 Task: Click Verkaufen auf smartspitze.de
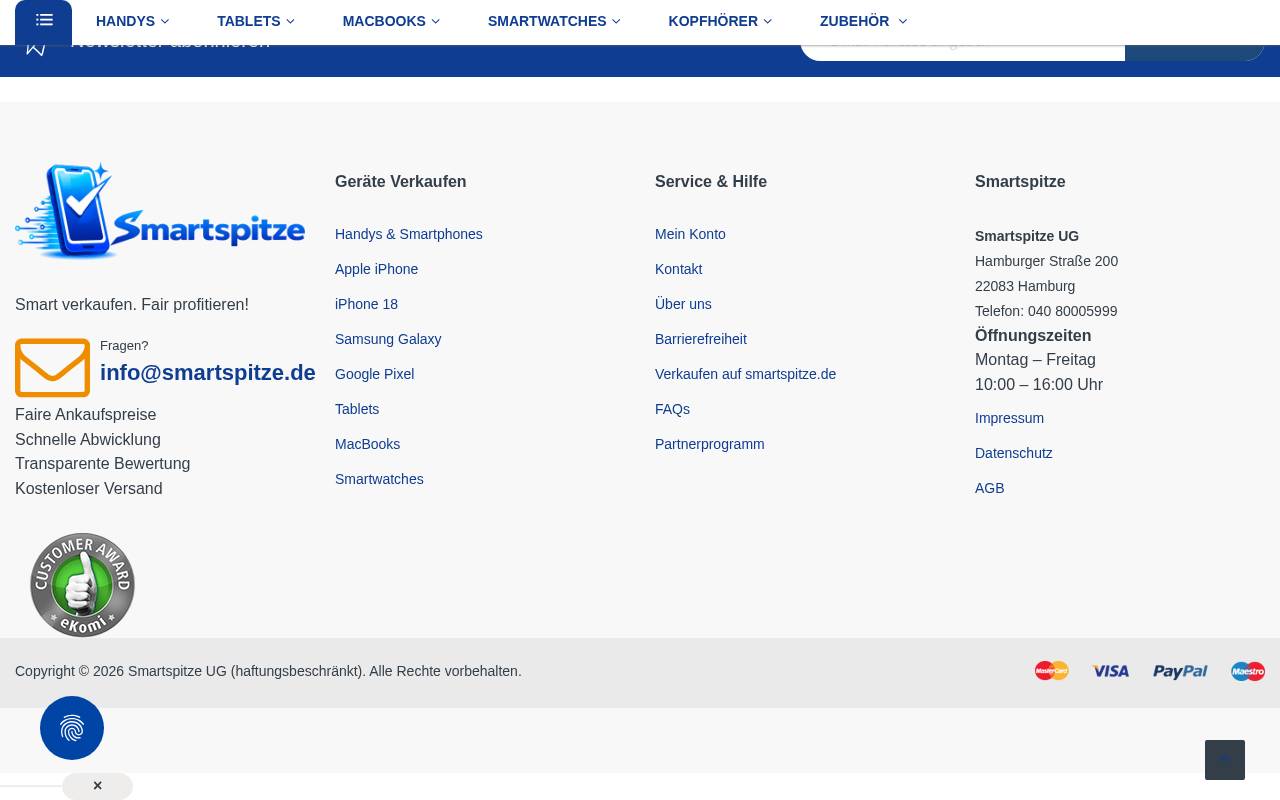745,374
